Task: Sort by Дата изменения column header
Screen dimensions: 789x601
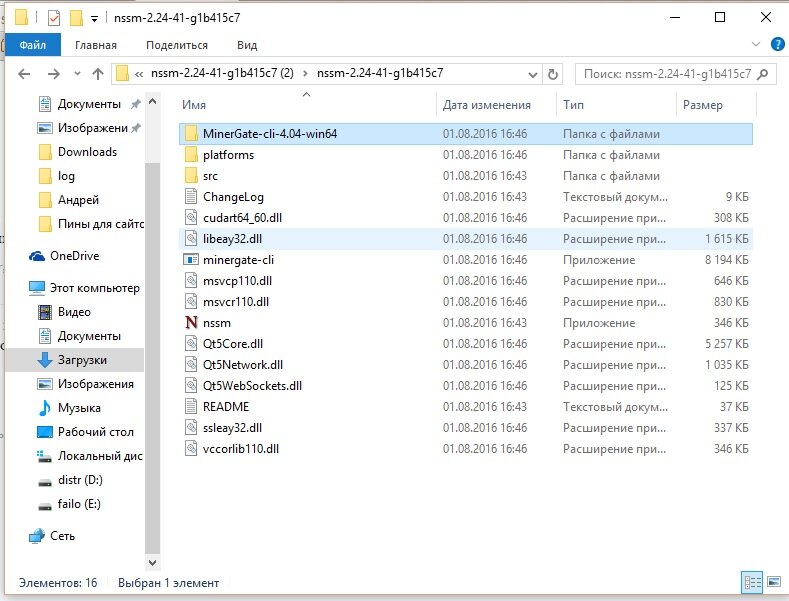Action: pyautogui.click(x=487, y=105)
